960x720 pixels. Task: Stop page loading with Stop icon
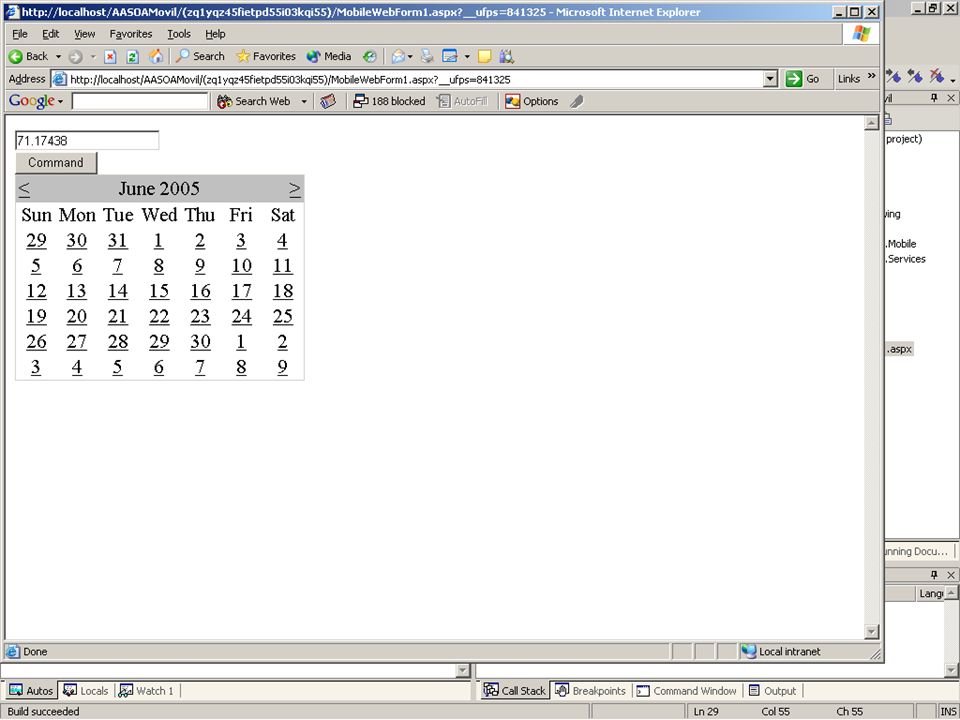point(110,57)
